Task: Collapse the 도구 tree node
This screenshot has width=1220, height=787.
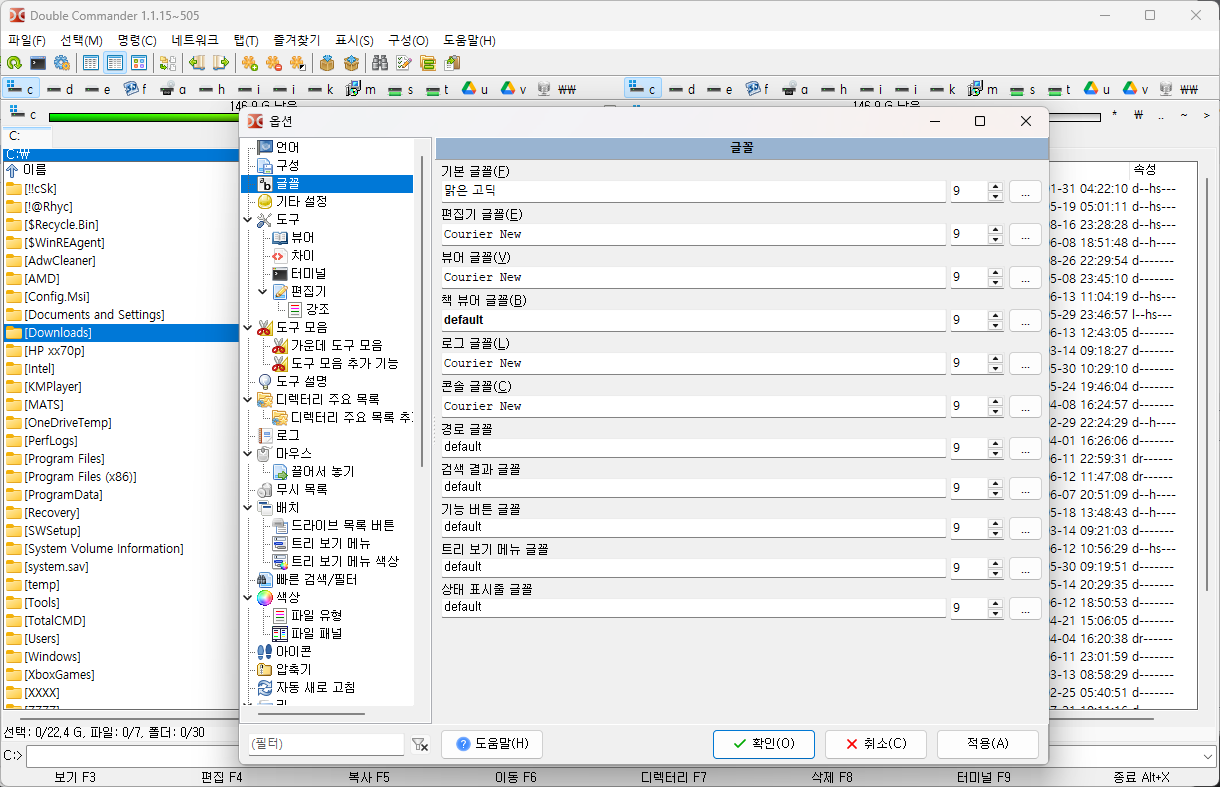Action: click(248, 219)
